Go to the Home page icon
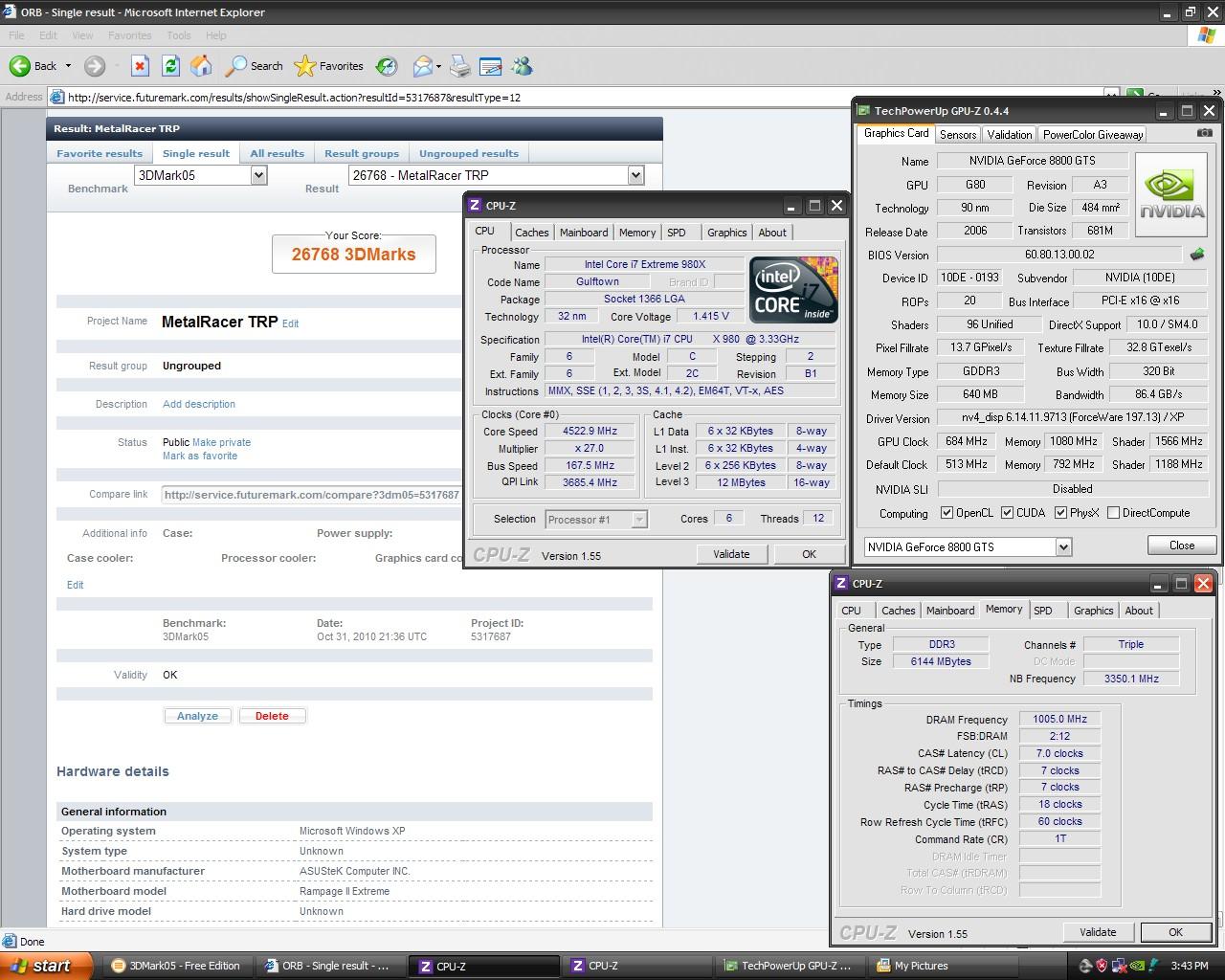1225x980 pixels. pyautogui.click(x=201, y=66)
